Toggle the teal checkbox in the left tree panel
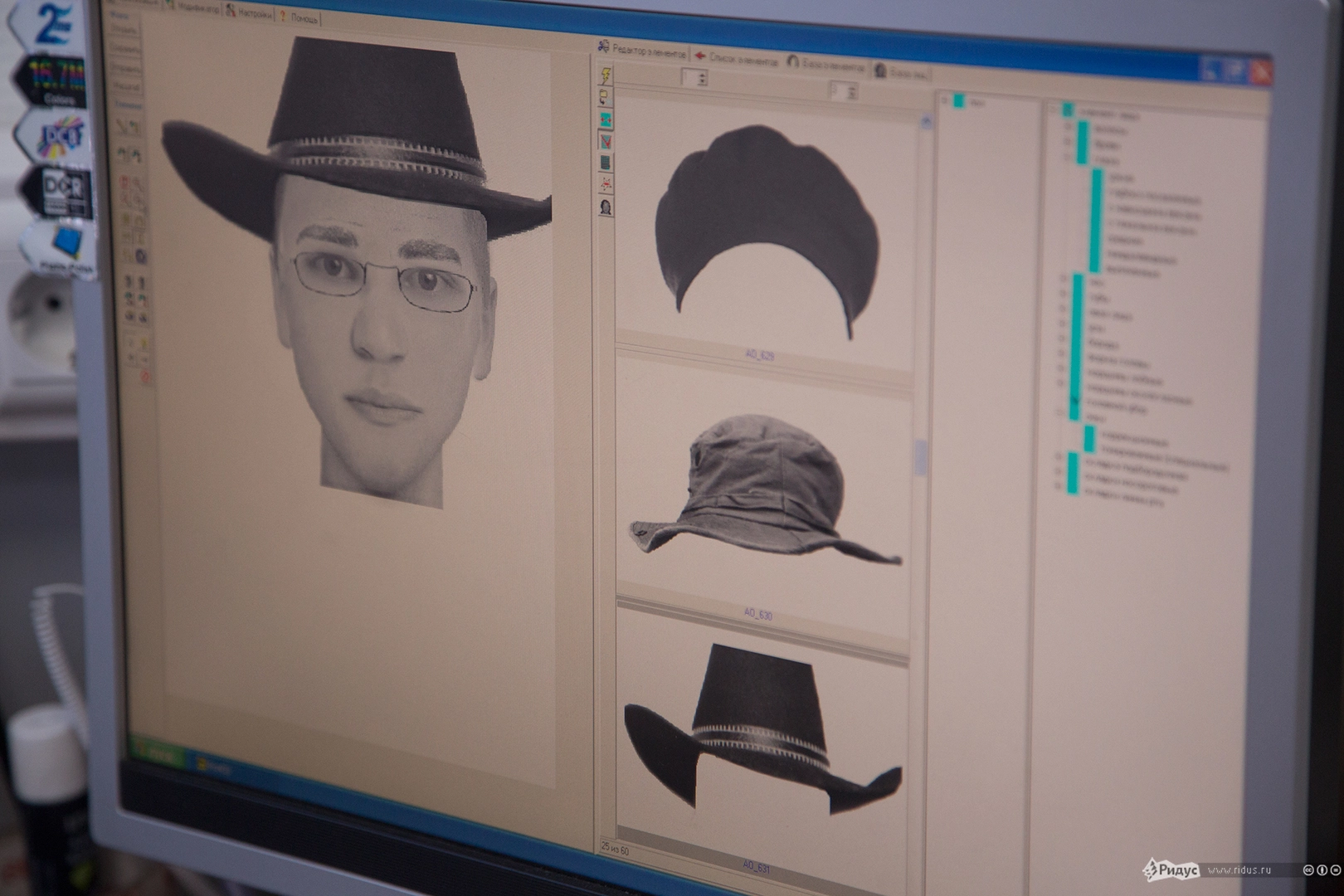This screenshot has height=896, width=1344. (x=959, y=101)
